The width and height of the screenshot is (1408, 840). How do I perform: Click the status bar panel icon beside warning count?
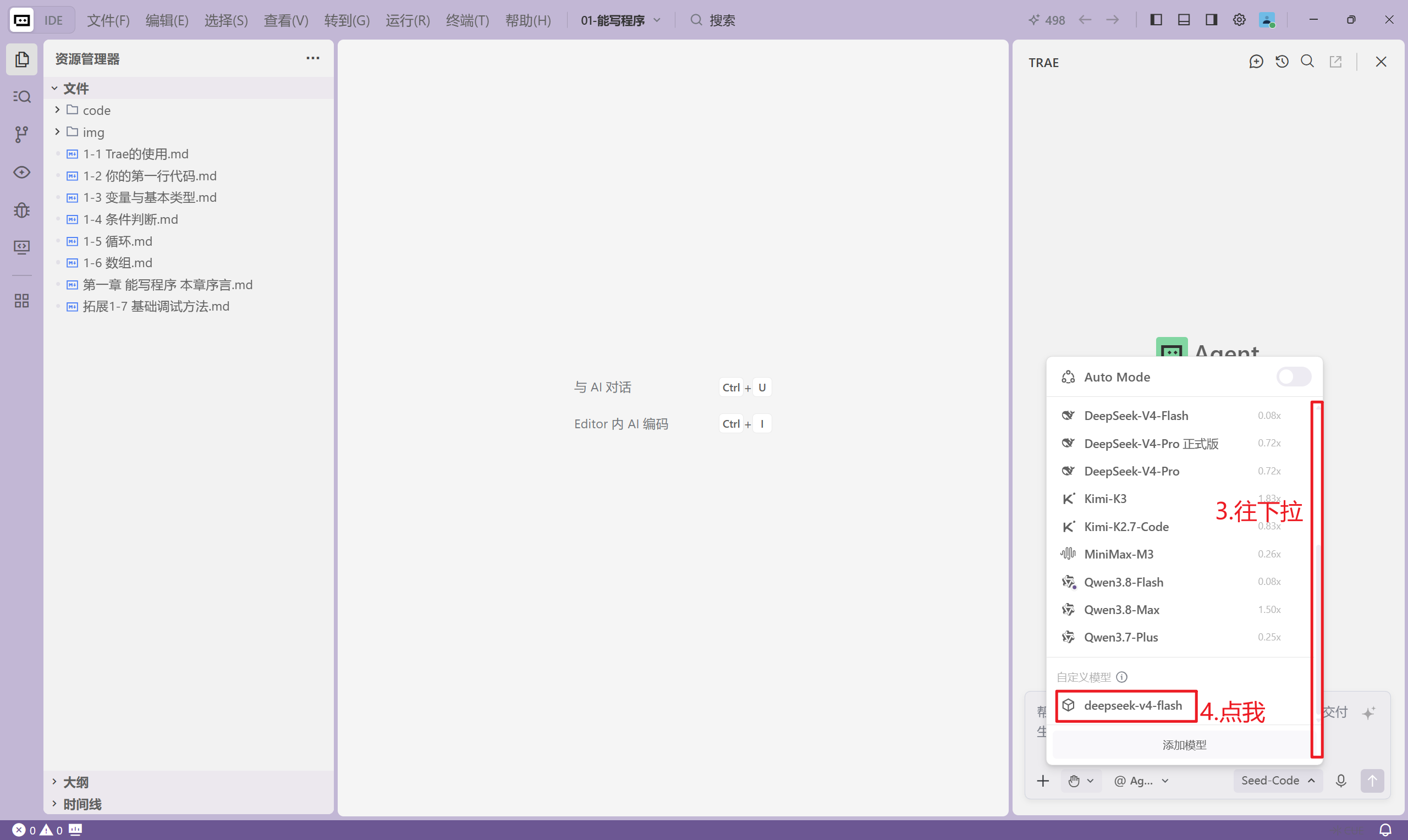(75, 830)
